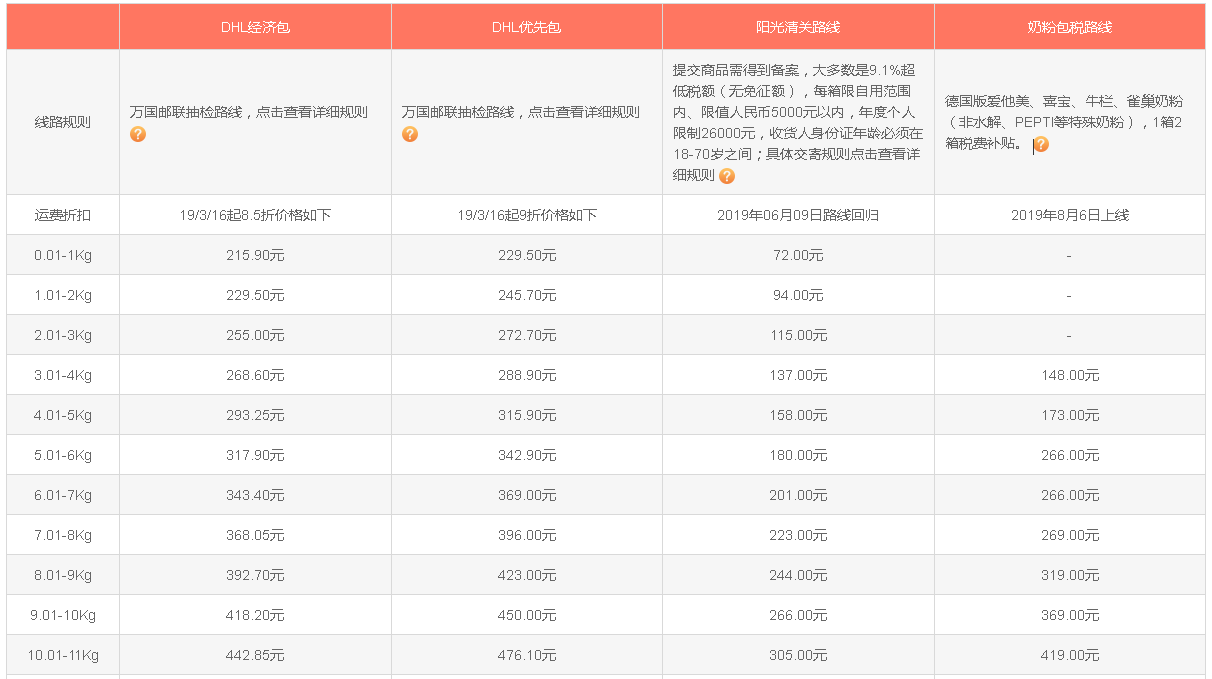
Task: Select the 运费折扣 row label
Action: (x=63, y=215)
